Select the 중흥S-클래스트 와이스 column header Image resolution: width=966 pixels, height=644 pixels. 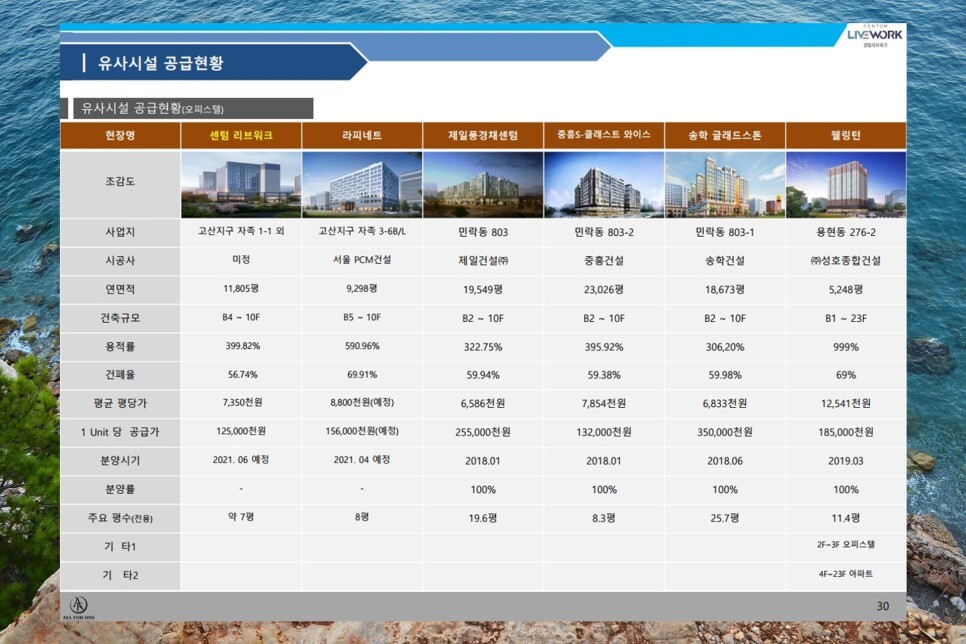pyautogui.click(x=604, y=136)
